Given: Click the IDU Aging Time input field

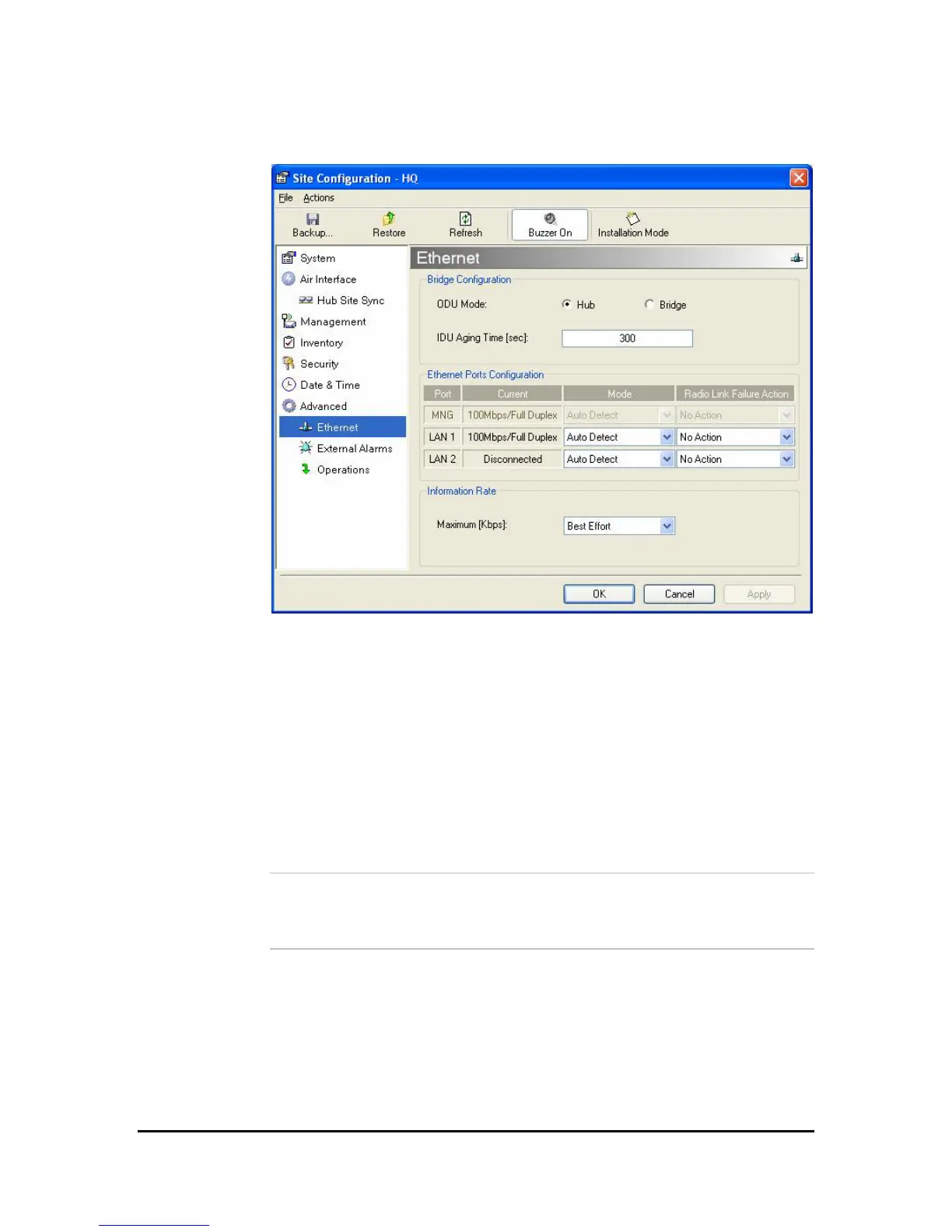Looking at the screenshot, I should (627, 338).
